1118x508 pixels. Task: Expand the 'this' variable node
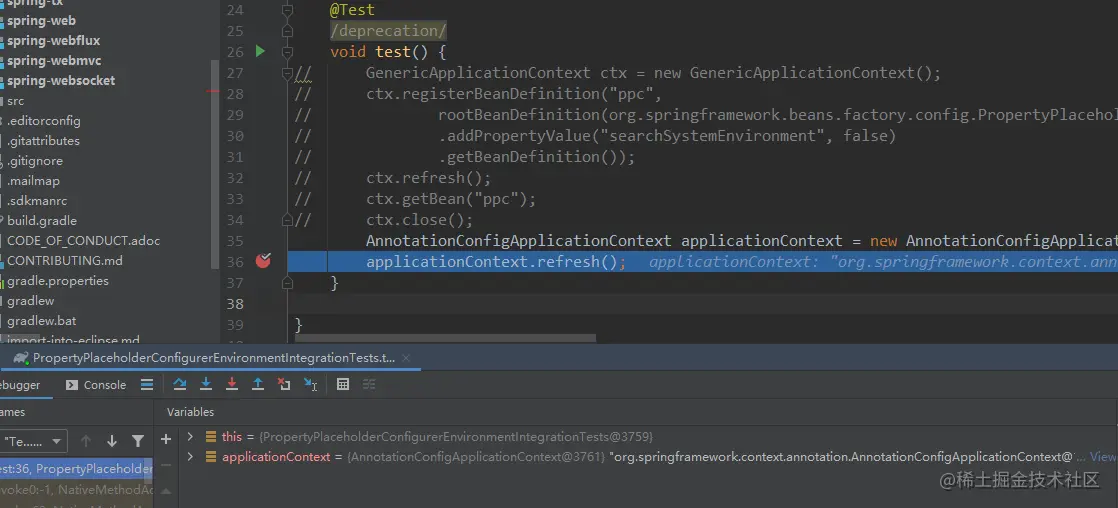pyautogui.click(x=190, y=436)
